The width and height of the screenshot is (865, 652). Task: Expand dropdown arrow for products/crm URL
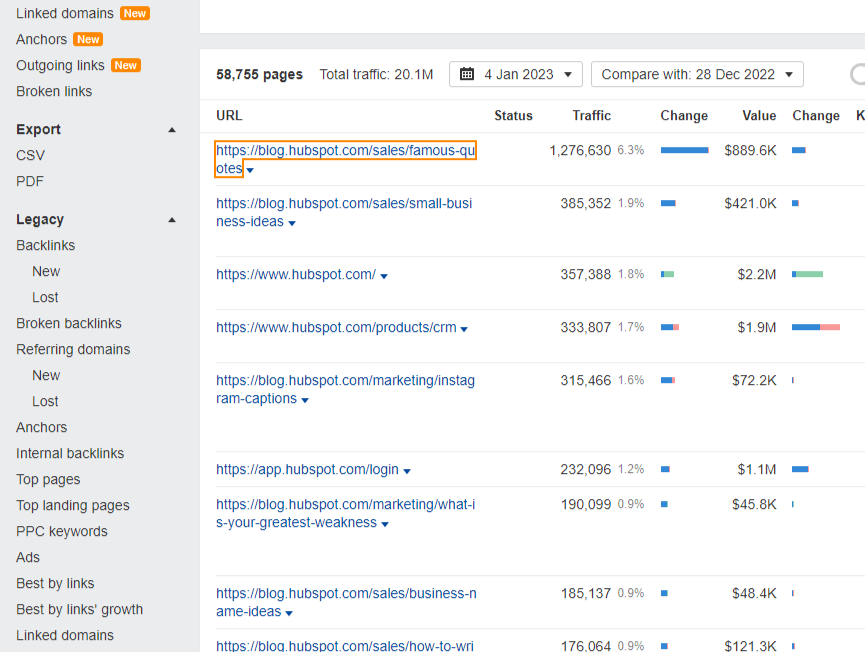coord(464,329)
